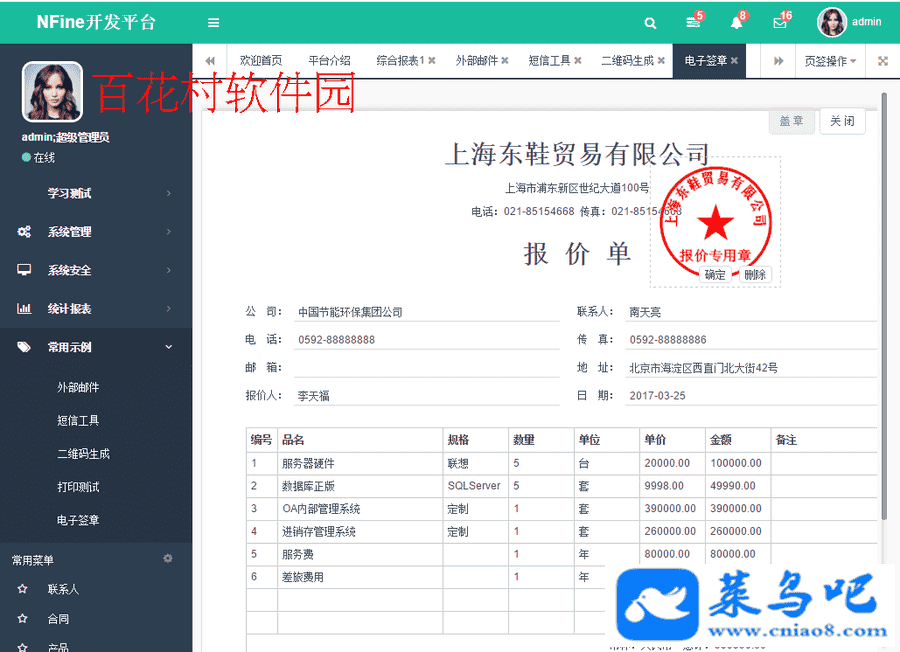
Task: Switch to the 外部邮件 tab
Action: coord(476,61)
